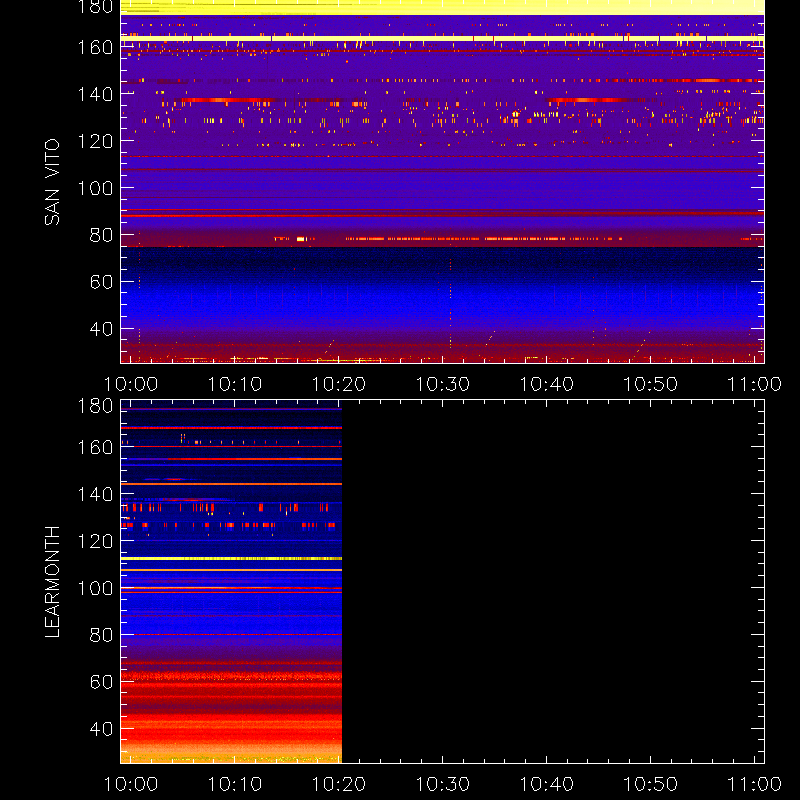Click the bright yellow band near 165 in San Vito
The image size is (800, 800).
point(442,38)
